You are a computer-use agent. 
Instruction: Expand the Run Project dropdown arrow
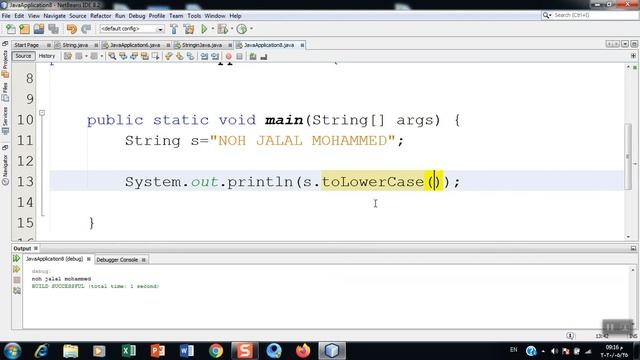[213, 29]
